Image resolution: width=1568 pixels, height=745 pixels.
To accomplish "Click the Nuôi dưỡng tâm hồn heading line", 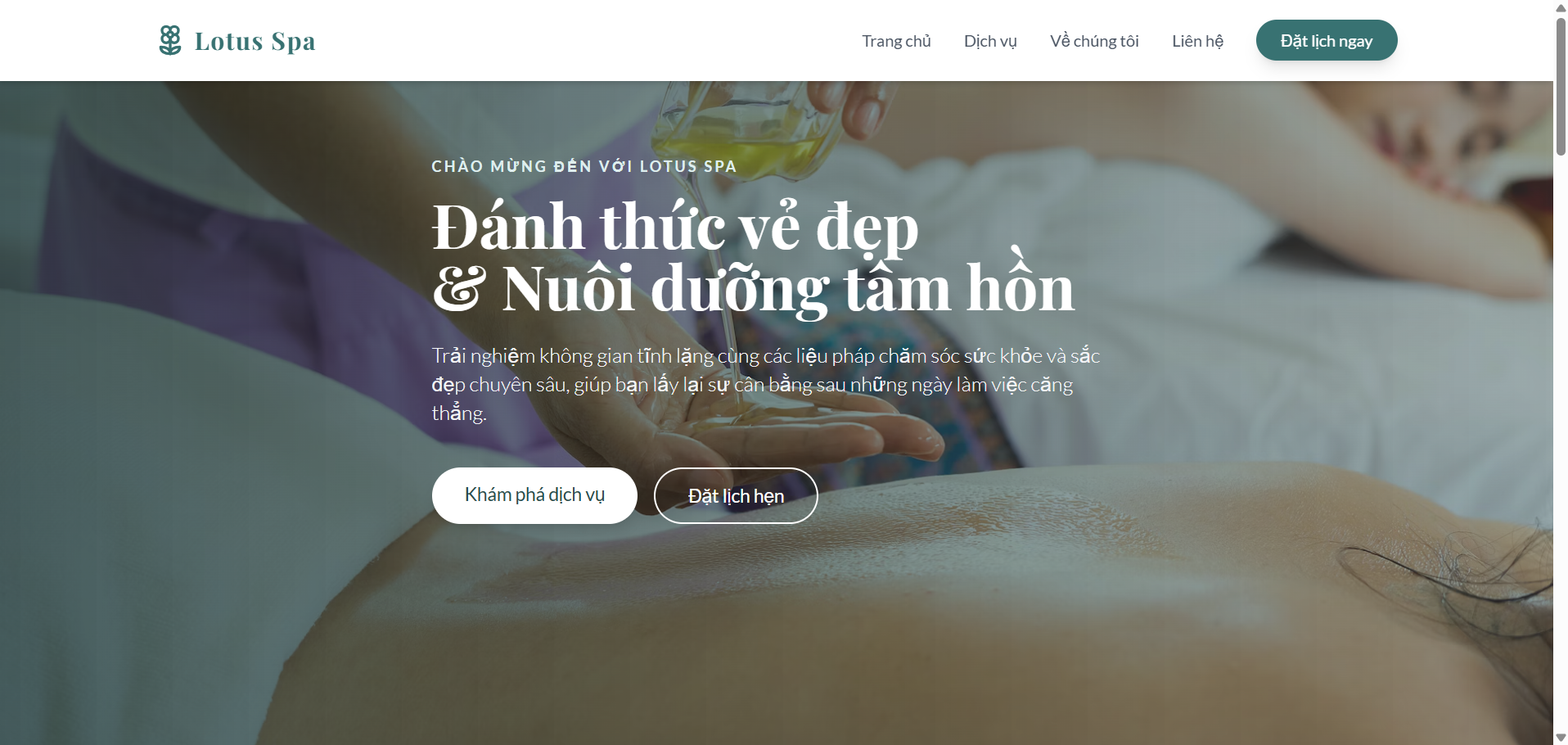I will pos(753,288).
